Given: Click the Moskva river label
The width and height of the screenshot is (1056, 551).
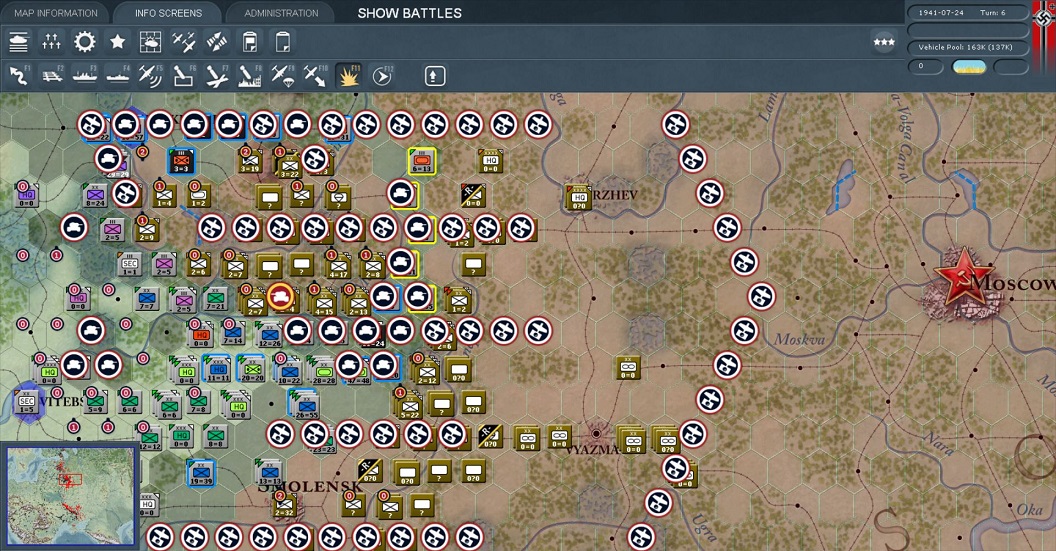Looking at the screenshot, I should 799,339.
